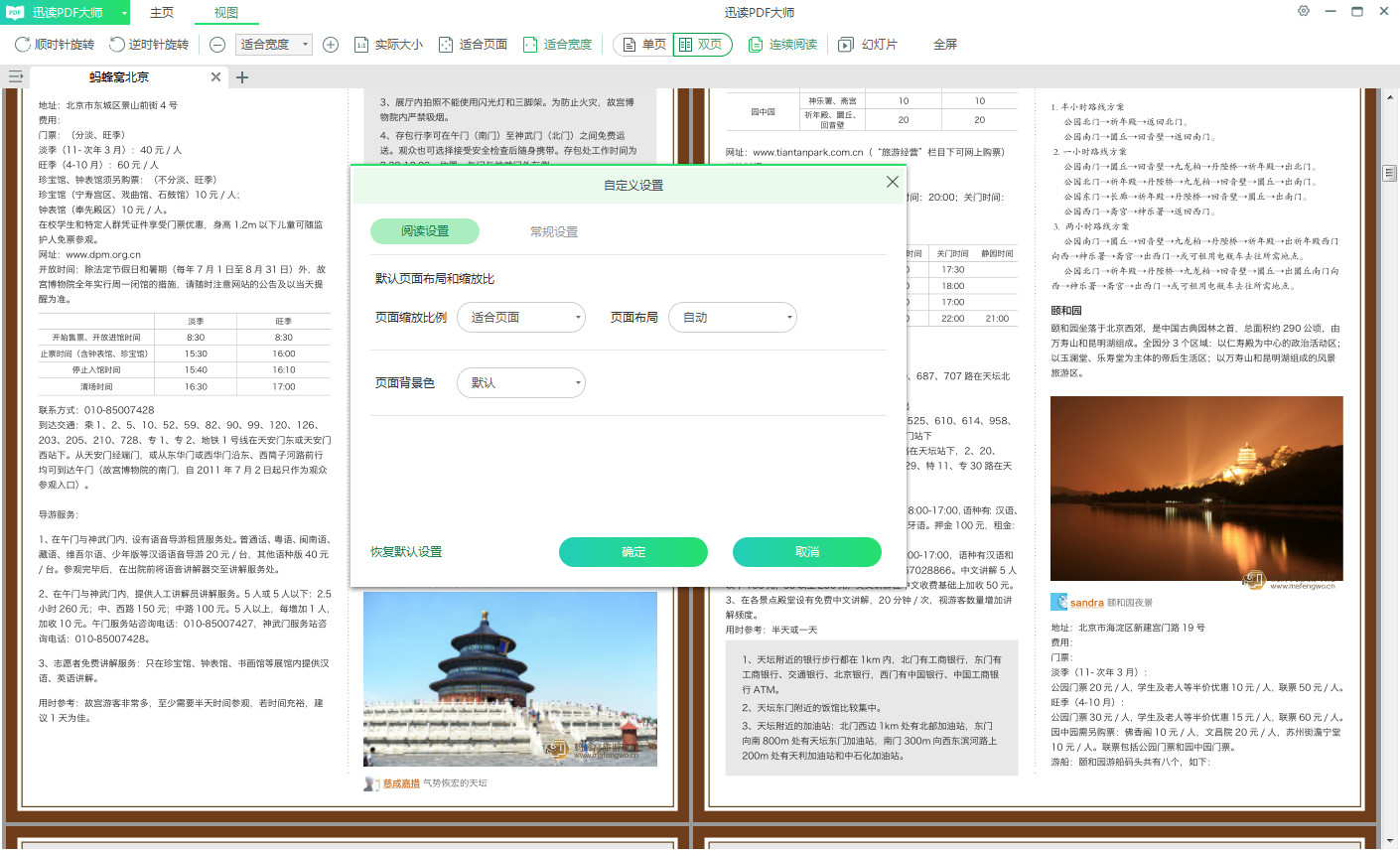Screen dimensions: 1400x851
Task: Click the 联系方式: 010-85007428 text
Action: click(96, 410)
